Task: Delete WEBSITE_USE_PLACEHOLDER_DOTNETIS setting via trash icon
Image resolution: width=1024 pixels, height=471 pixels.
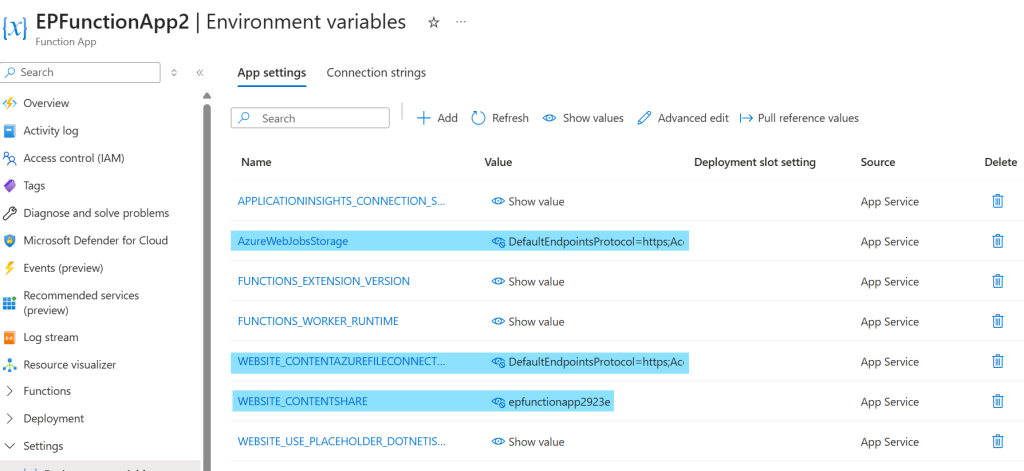Action: coord(997,442)
